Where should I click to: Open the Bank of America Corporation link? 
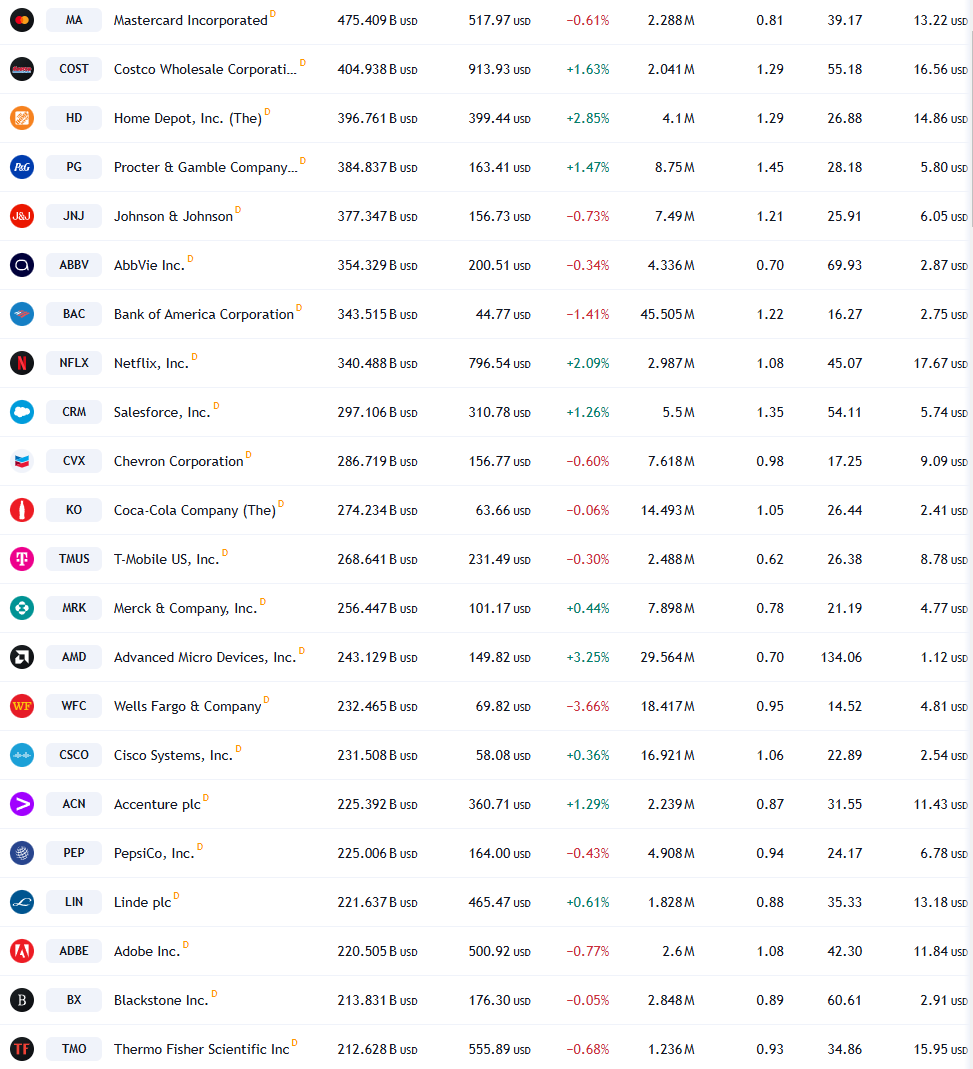coord(204,314)
